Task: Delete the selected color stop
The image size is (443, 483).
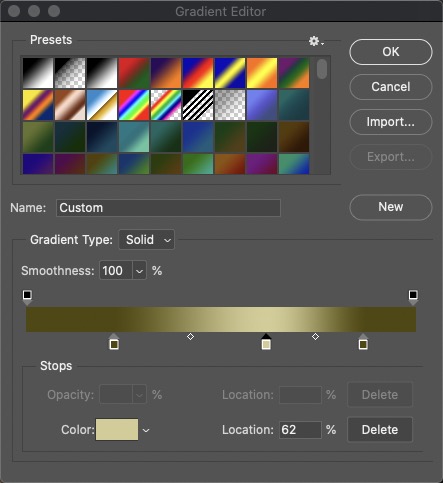Action: point(380,430)
